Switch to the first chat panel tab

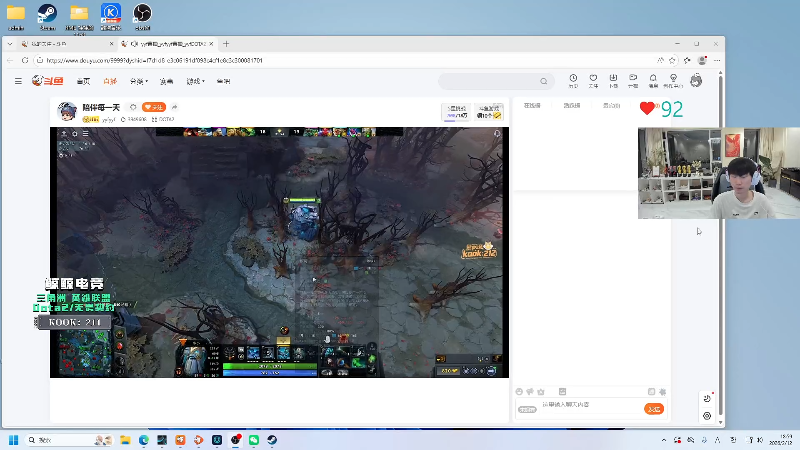coord(532,106)
